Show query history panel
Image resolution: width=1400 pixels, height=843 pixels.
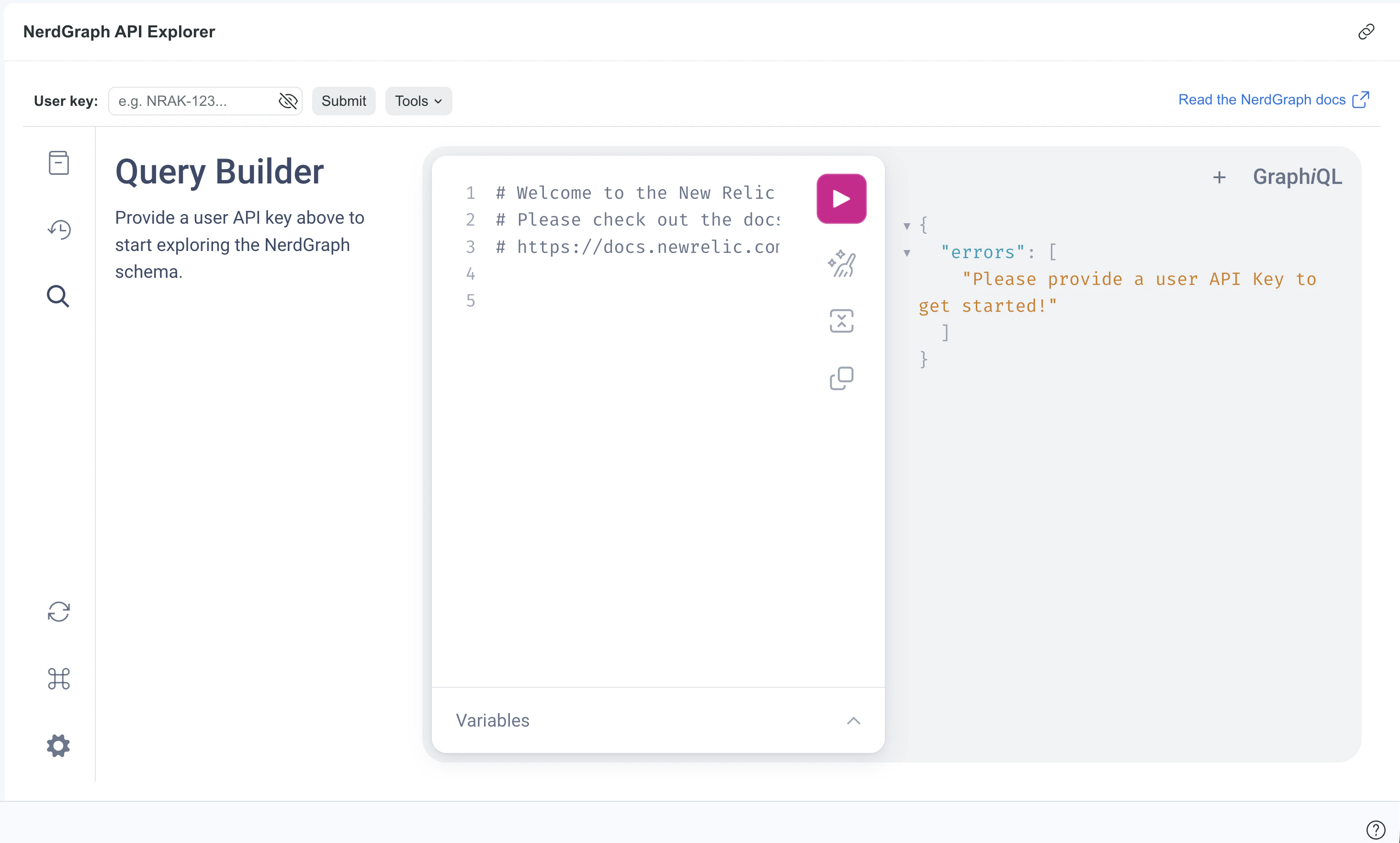(58, 229)
